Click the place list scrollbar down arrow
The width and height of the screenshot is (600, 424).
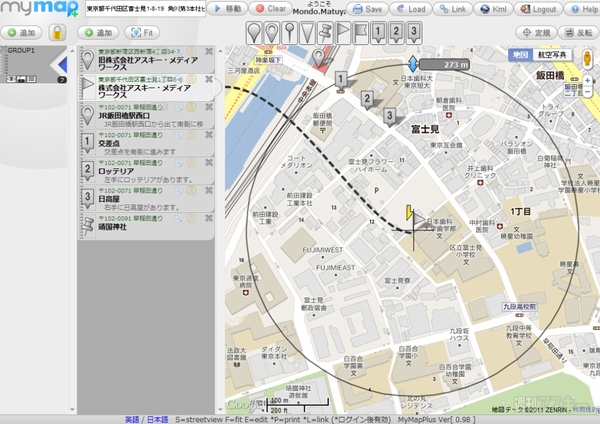click(220, 409)
